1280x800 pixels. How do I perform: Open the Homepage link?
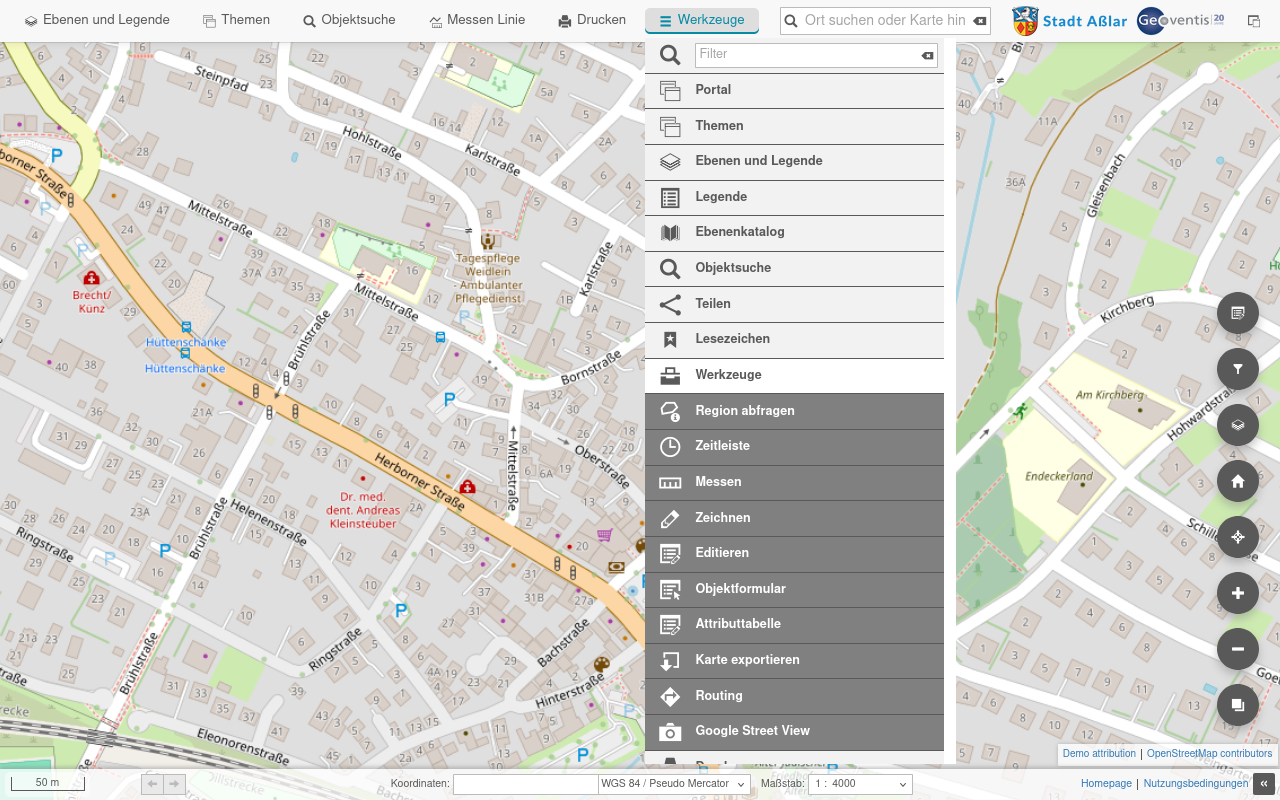pyautogui.click(x=1106, y=784)
